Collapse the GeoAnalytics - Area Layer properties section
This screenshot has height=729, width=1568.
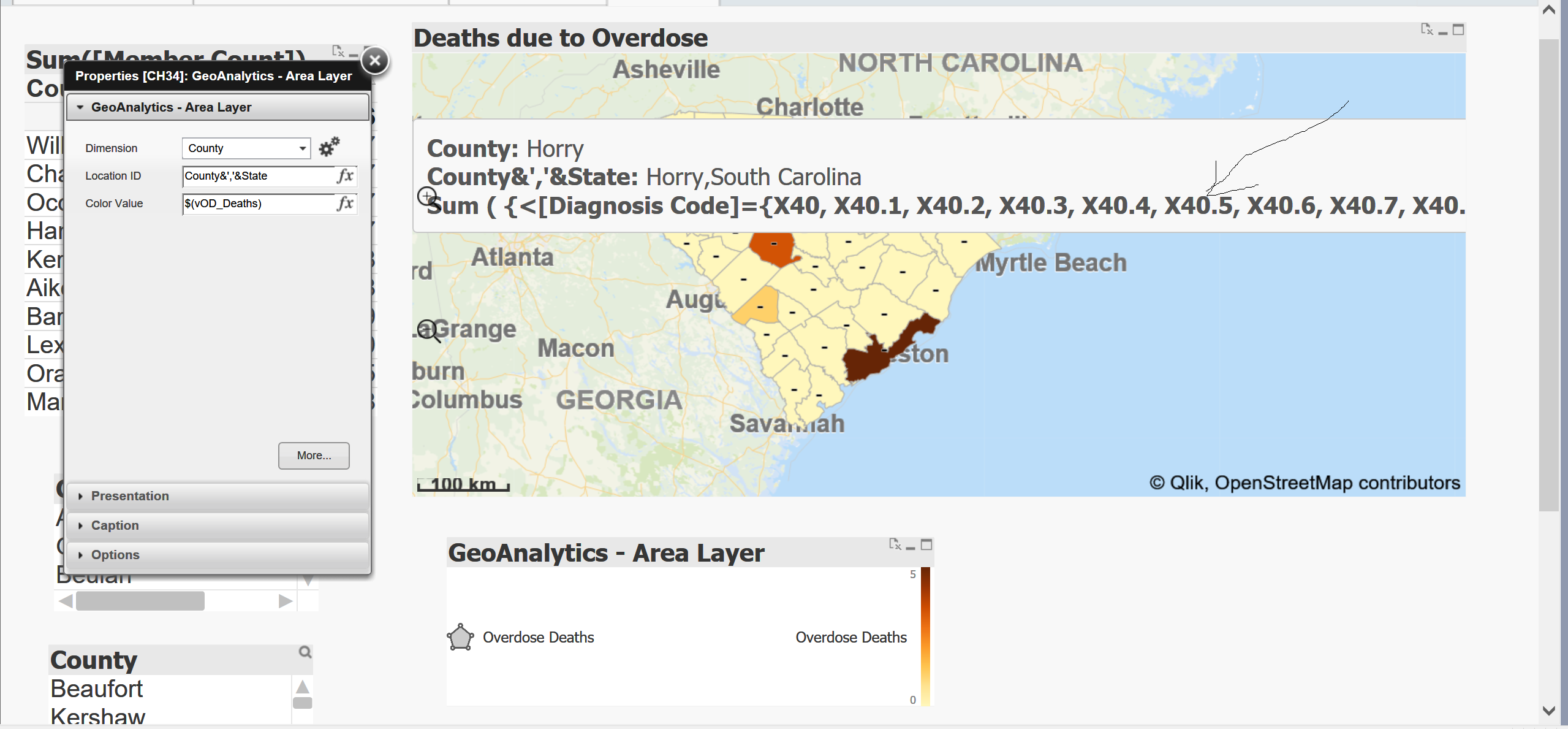pos(81,107)
